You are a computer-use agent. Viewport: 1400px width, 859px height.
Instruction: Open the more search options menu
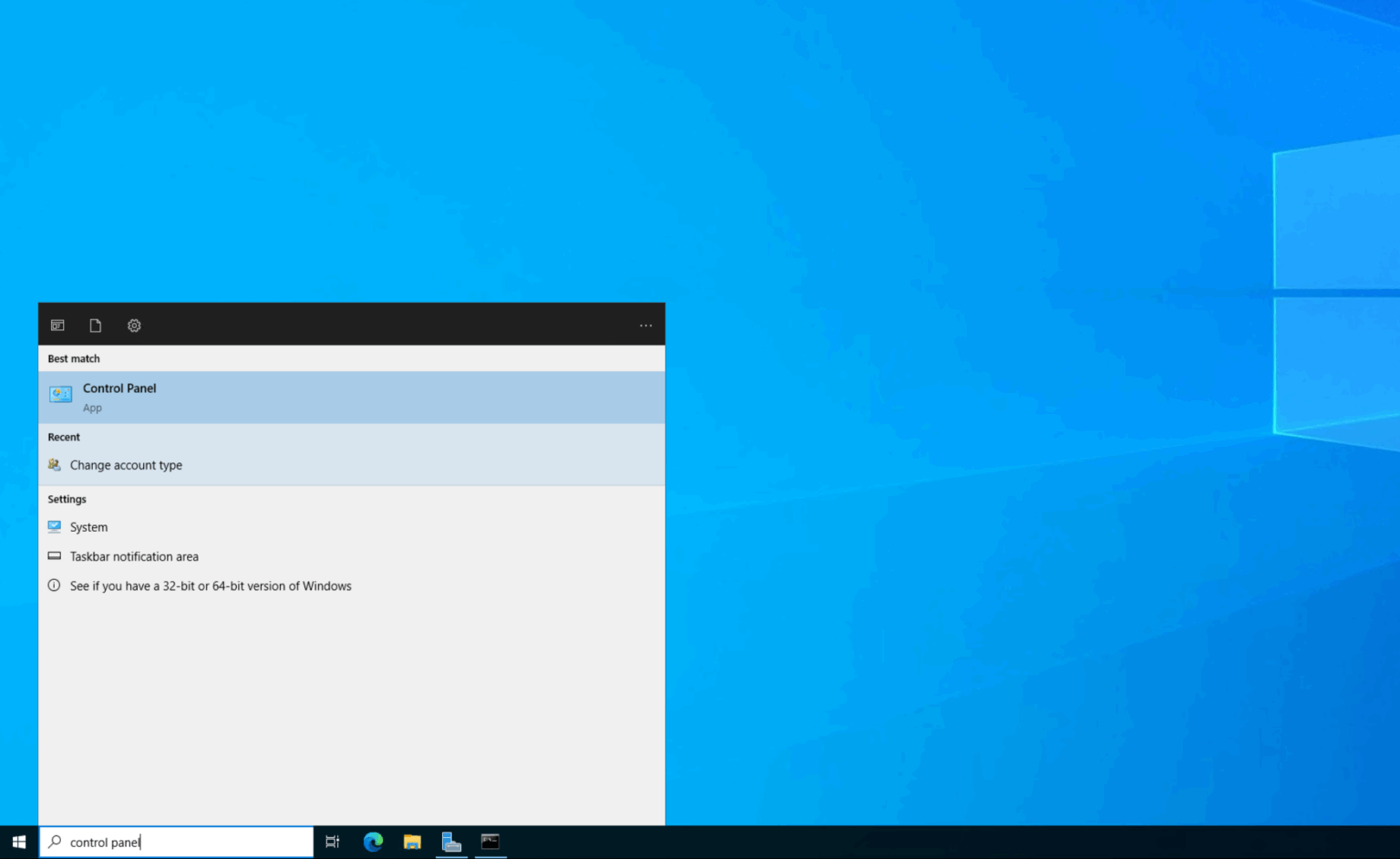[645, 325]
